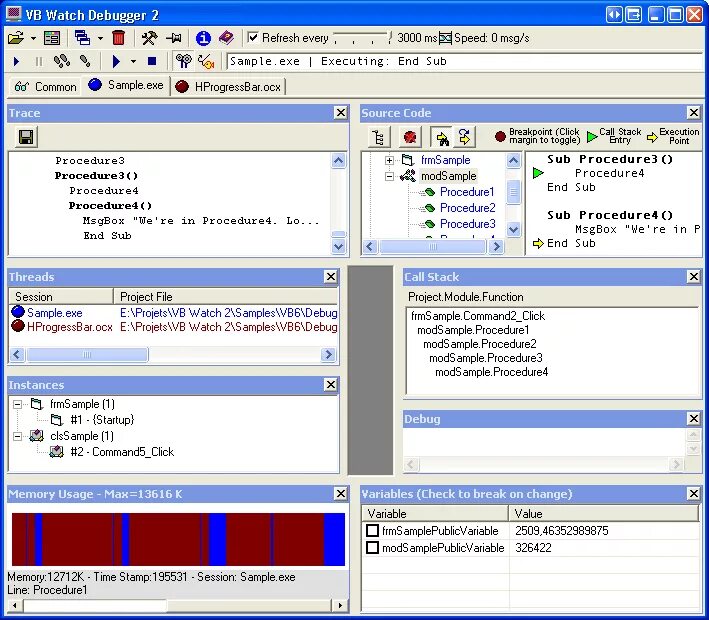Viewport: 709px width, 620px height.
Task: Save trace using floppy disk icon
Action: coord(26,137)
